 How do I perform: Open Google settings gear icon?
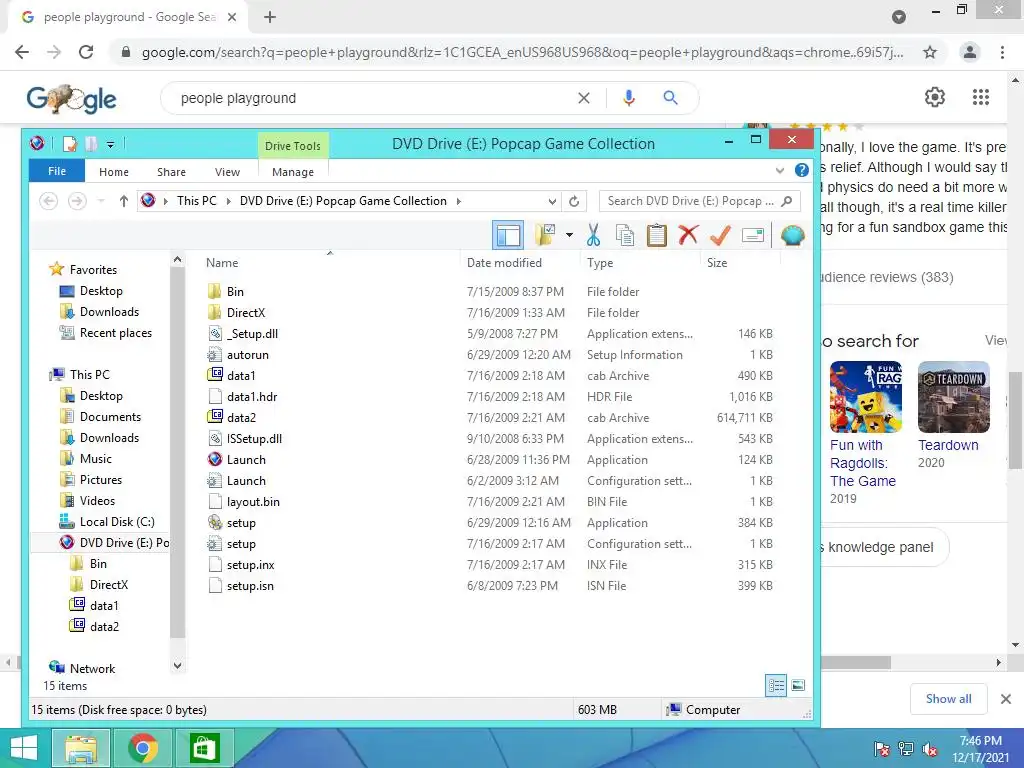(935, 97)
